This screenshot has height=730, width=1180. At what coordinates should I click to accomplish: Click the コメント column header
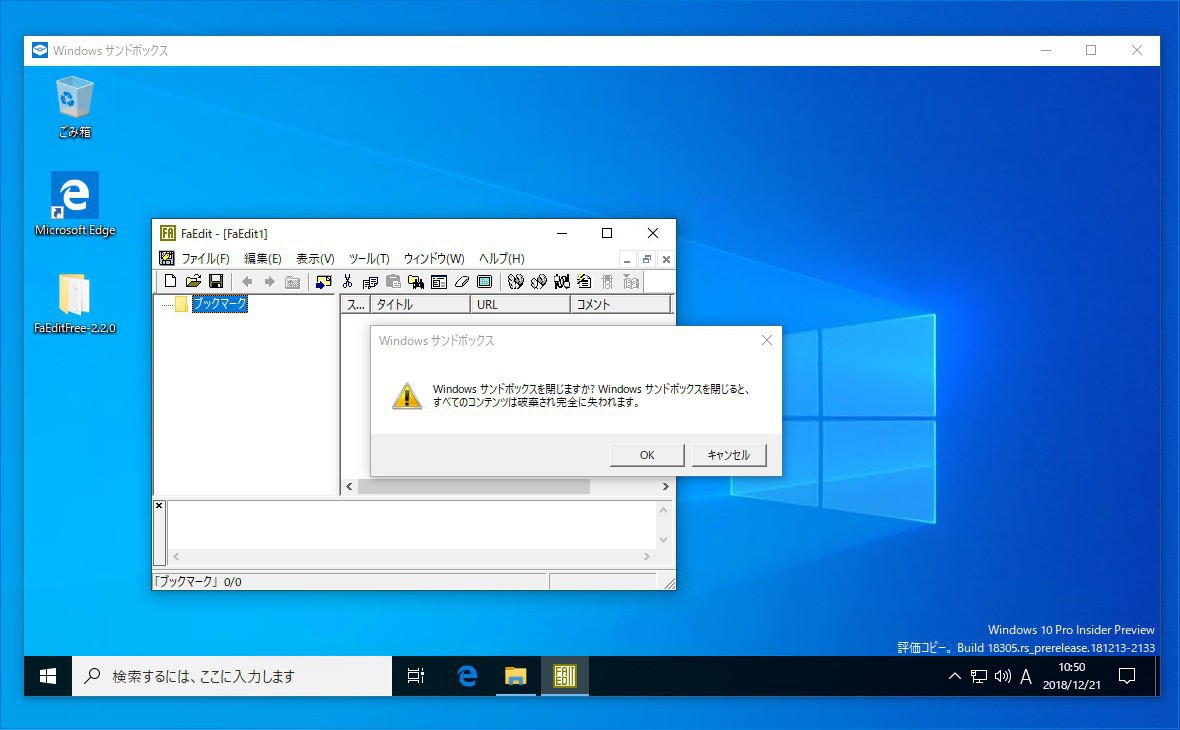(620, 304)
